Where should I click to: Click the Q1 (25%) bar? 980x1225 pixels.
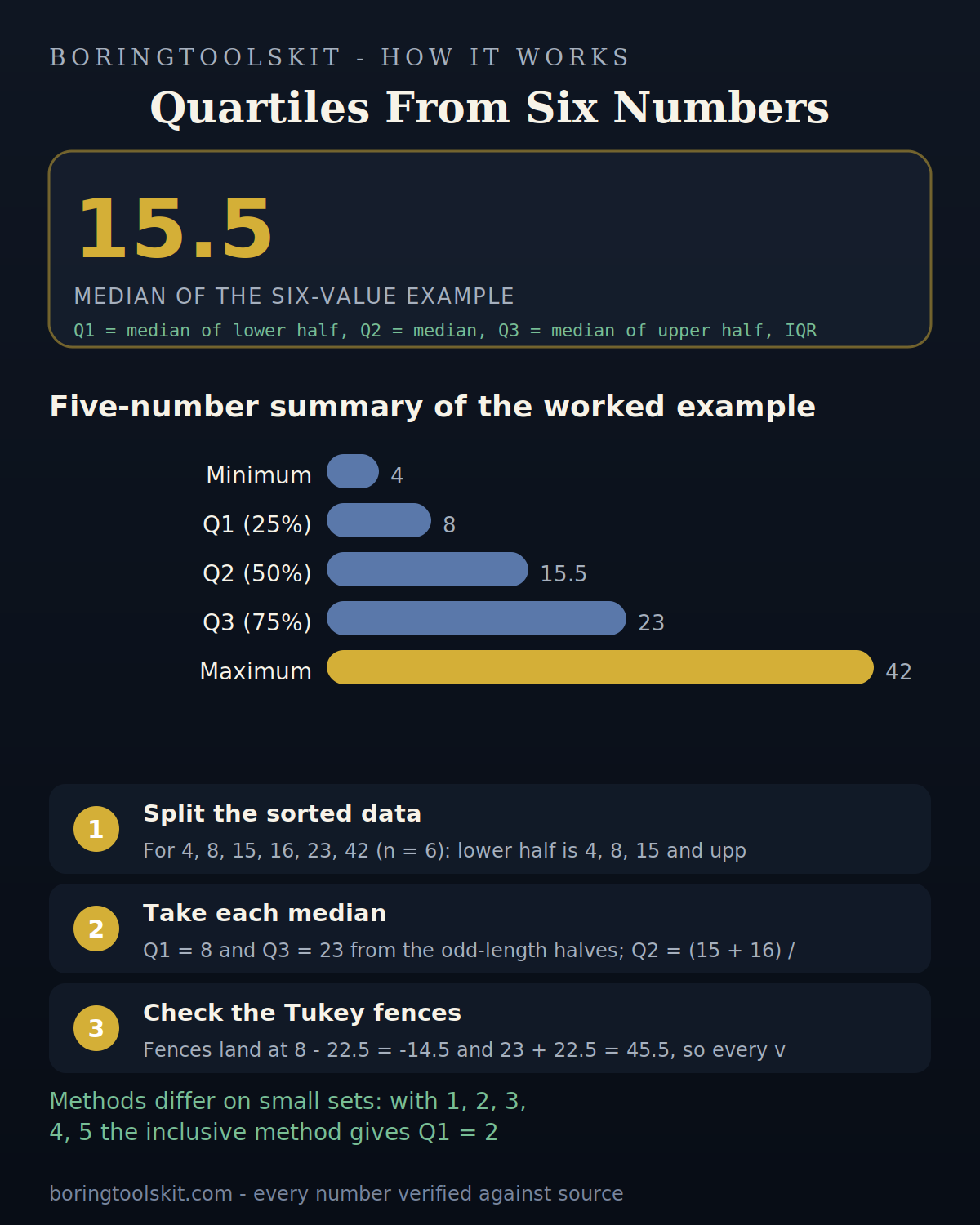pyautogui.click(x=379, y=520)
